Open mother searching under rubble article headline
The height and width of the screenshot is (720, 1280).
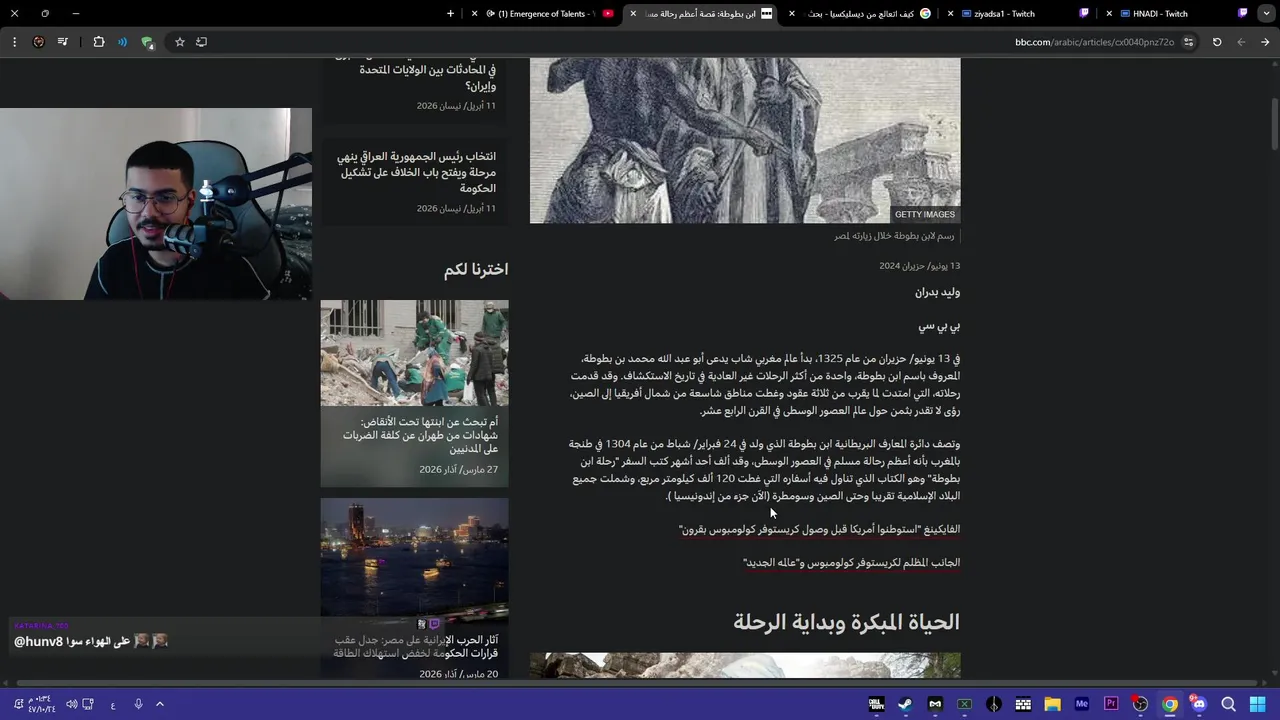tap(420, 435)
